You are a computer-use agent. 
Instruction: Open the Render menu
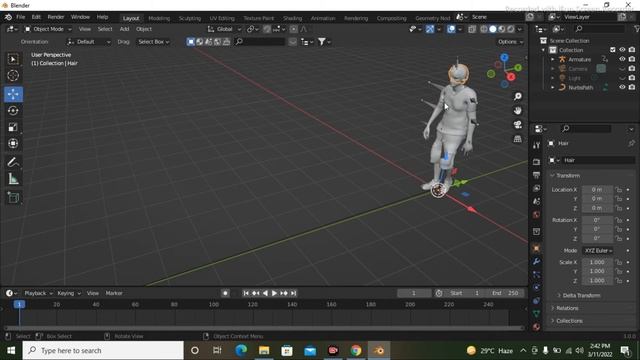56,17
